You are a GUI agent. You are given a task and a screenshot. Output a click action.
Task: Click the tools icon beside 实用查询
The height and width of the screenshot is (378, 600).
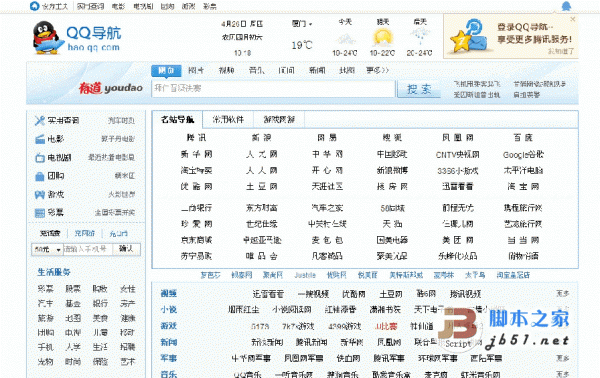coord(40,121)
